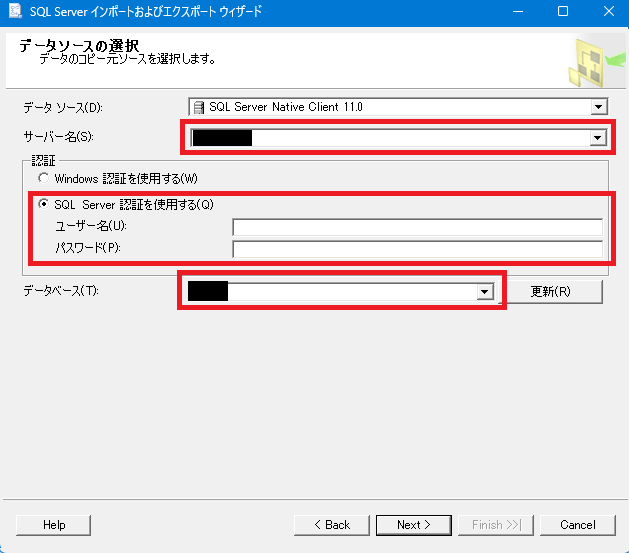
Task: Expand the サーバー名 dropdown arrow
Action: [598, 138]
